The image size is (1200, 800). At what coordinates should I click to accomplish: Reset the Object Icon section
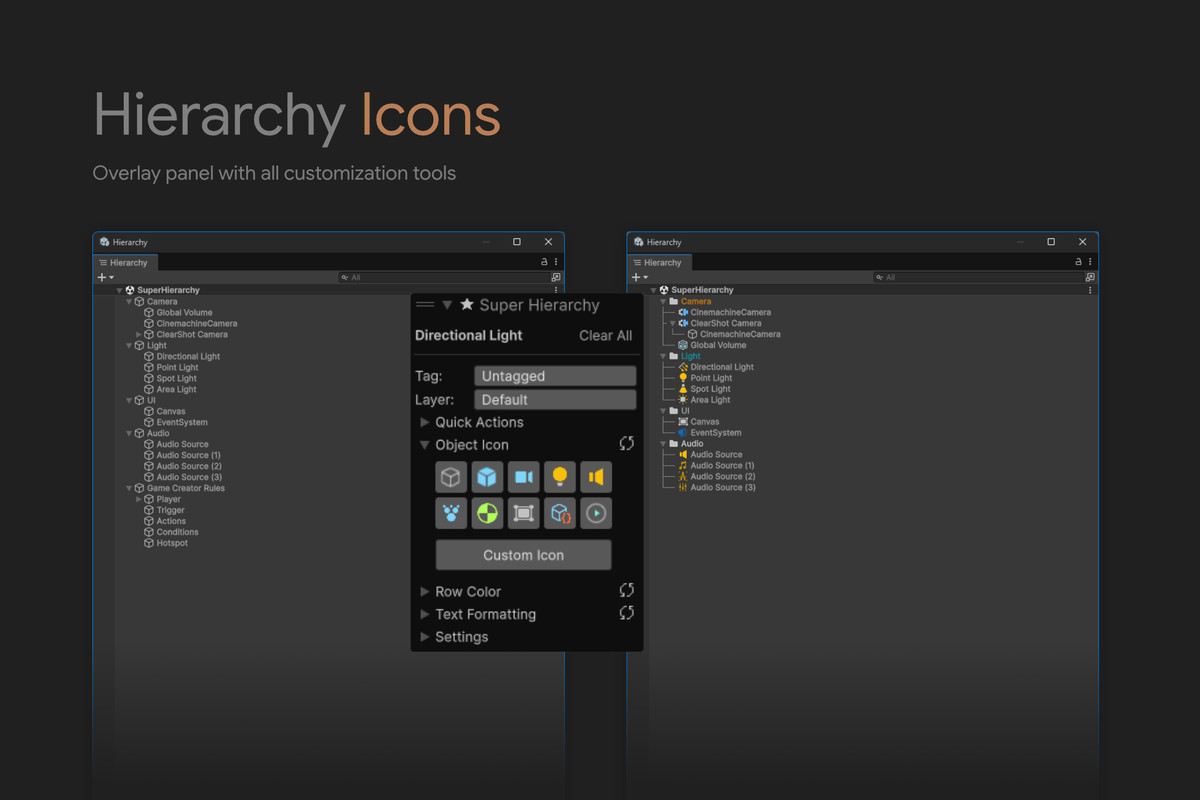(627, 444)
